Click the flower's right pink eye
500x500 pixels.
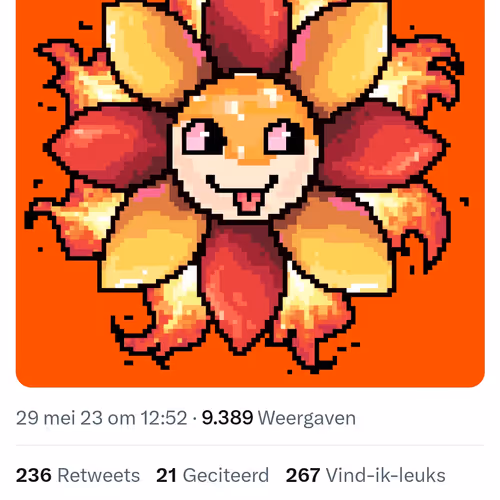[x=285, y=137]
